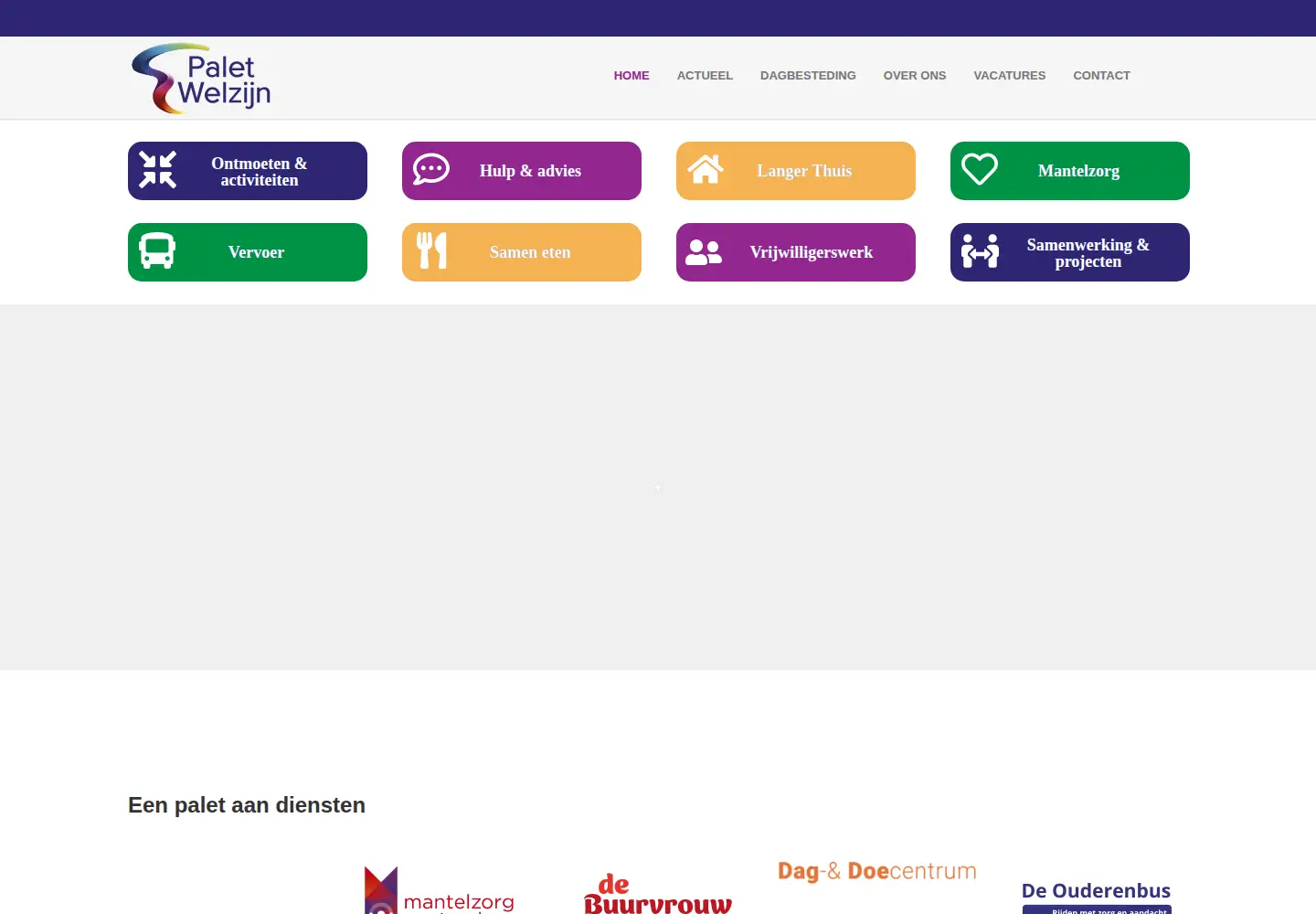Click the arrows icon on Ontmoeten & activiteiten

[157, 170]
